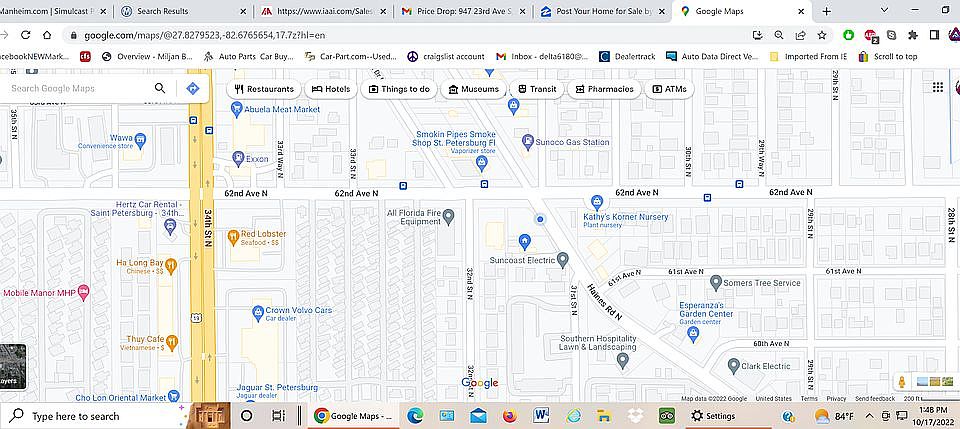Select the Sunoco Gas Station marker

click(x=528, y=142)
